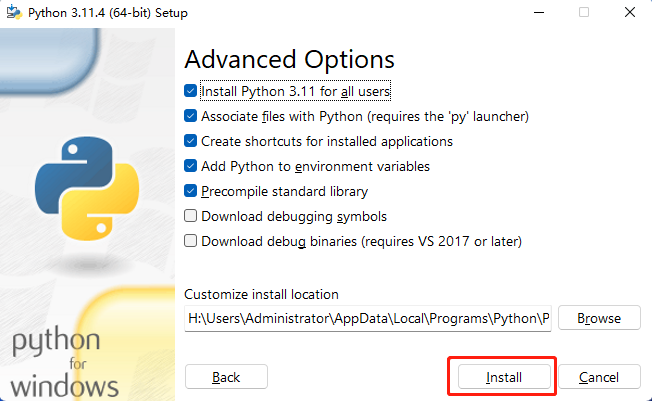Image resolution: width=652 pixels, height=401 pixels.
Task: Enable Download debugging symbols
Action: [190, 216]
